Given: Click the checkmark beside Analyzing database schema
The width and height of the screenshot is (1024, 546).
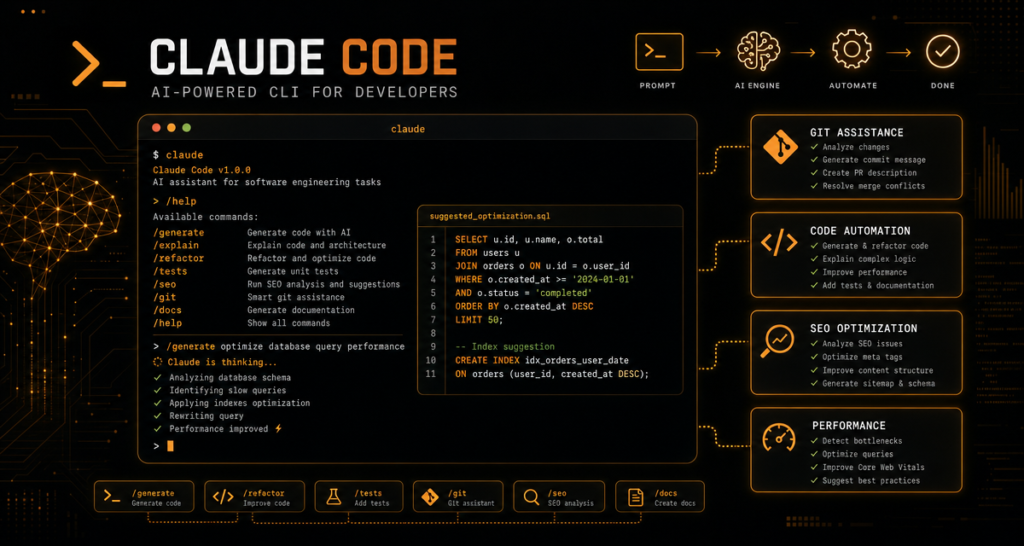Looking at the screenshot, I should [157, 377].
